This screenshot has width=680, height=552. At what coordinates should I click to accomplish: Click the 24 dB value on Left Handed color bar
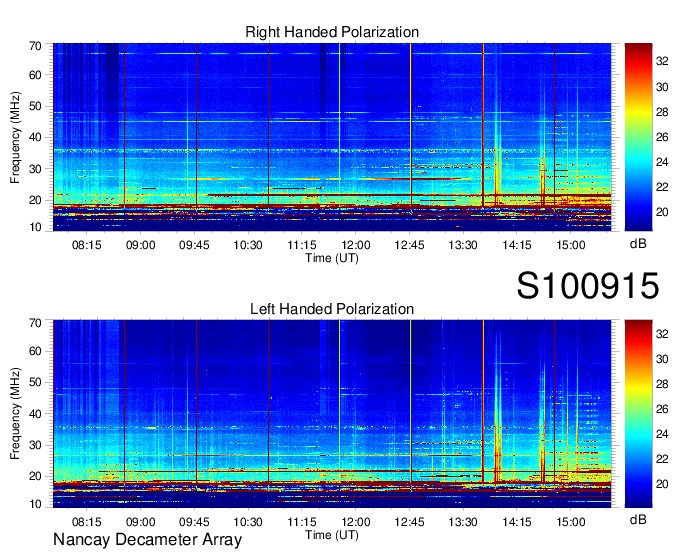coord(662,434)
